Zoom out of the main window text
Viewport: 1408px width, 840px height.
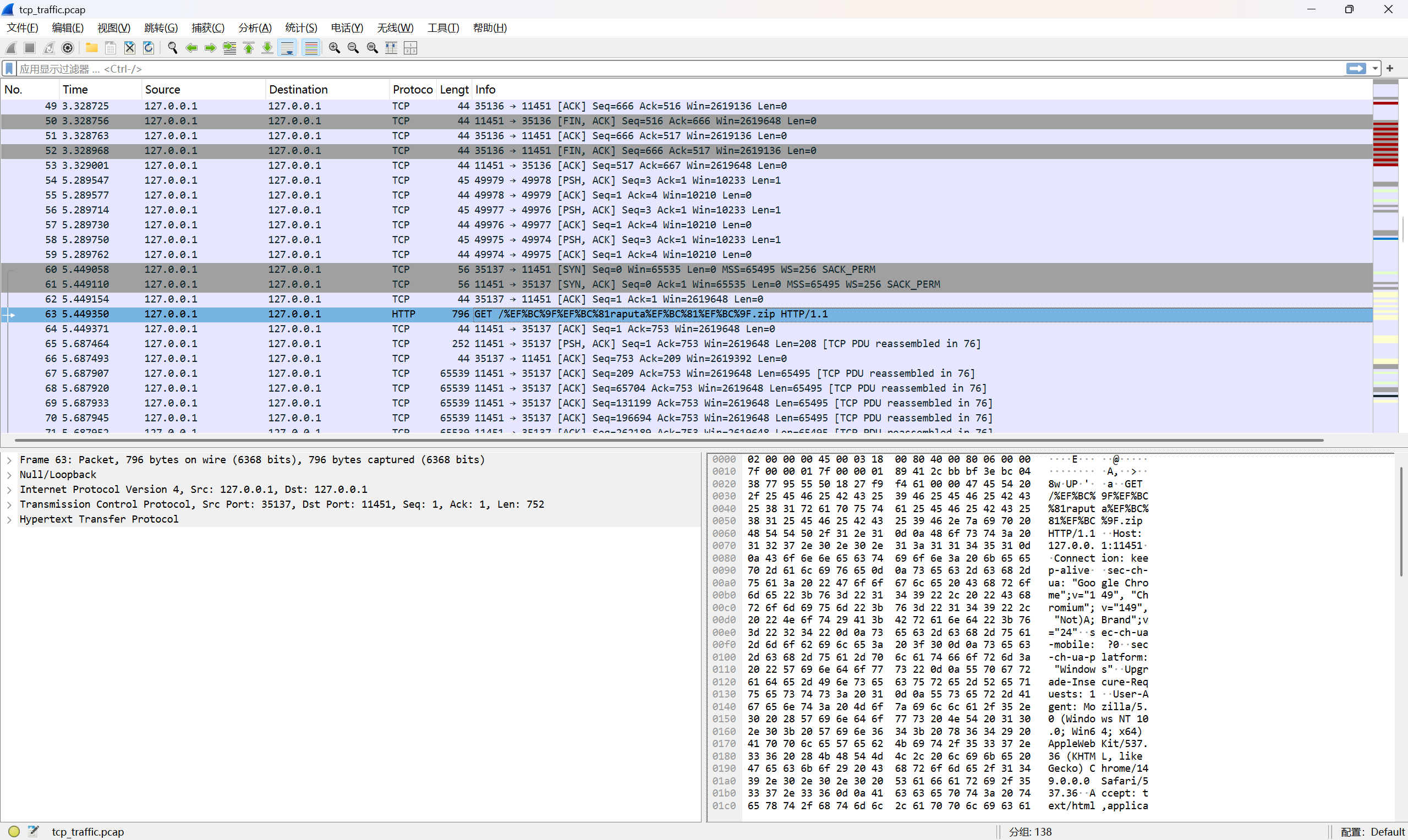coord(353,48)
